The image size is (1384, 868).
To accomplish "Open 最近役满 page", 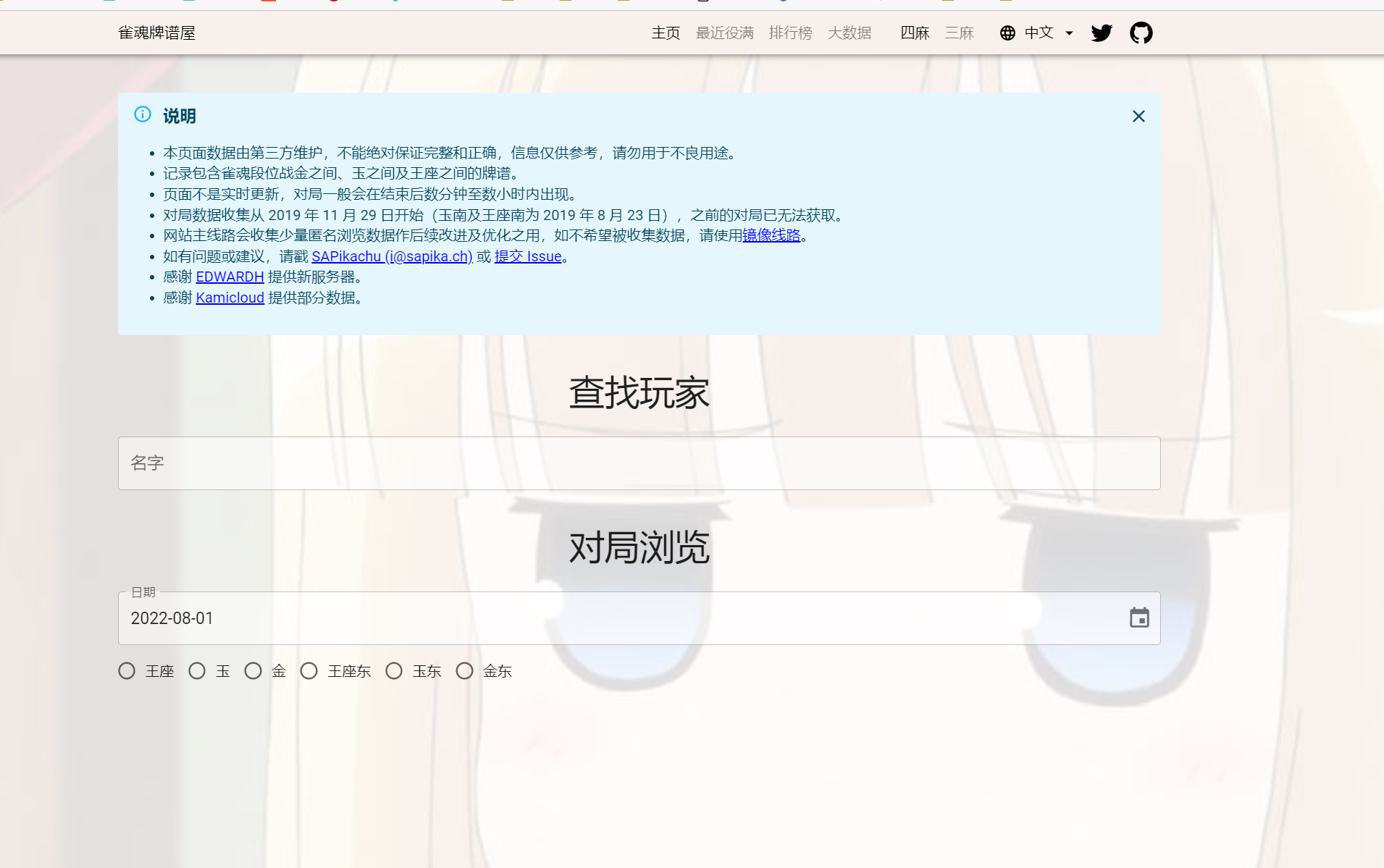I will click(x=725, y=33).
